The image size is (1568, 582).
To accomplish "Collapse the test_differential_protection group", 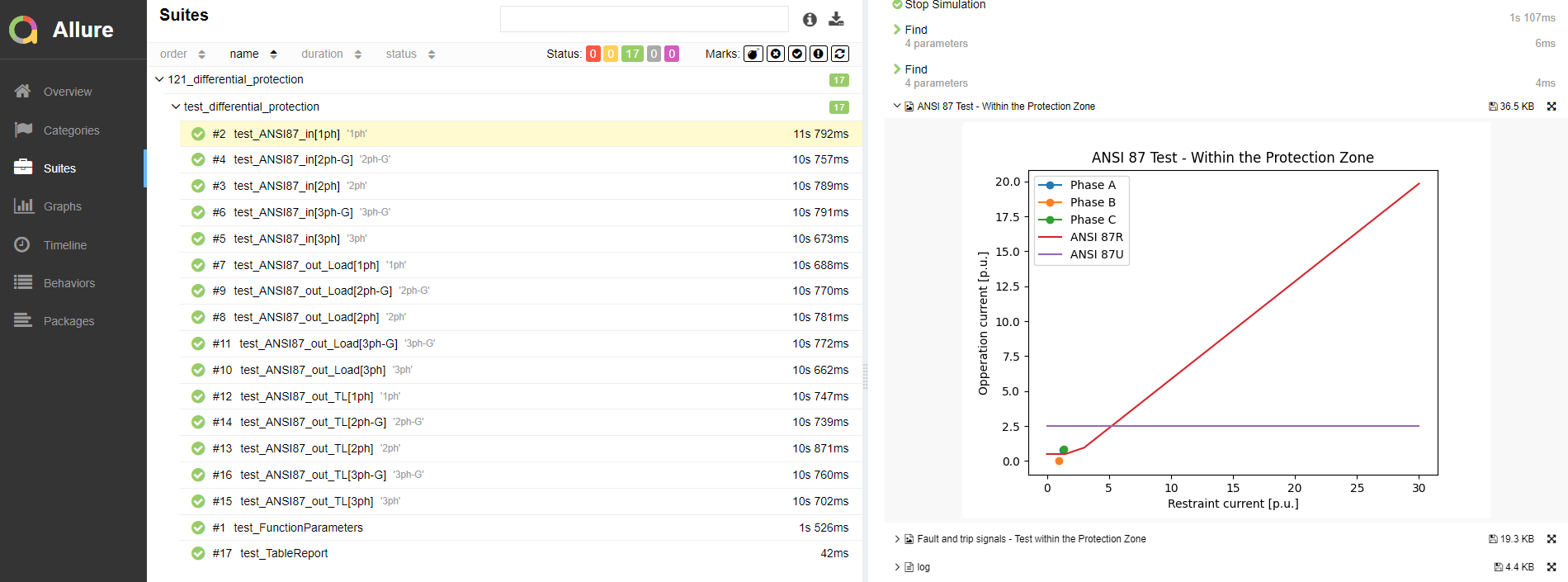I will 176,106.
